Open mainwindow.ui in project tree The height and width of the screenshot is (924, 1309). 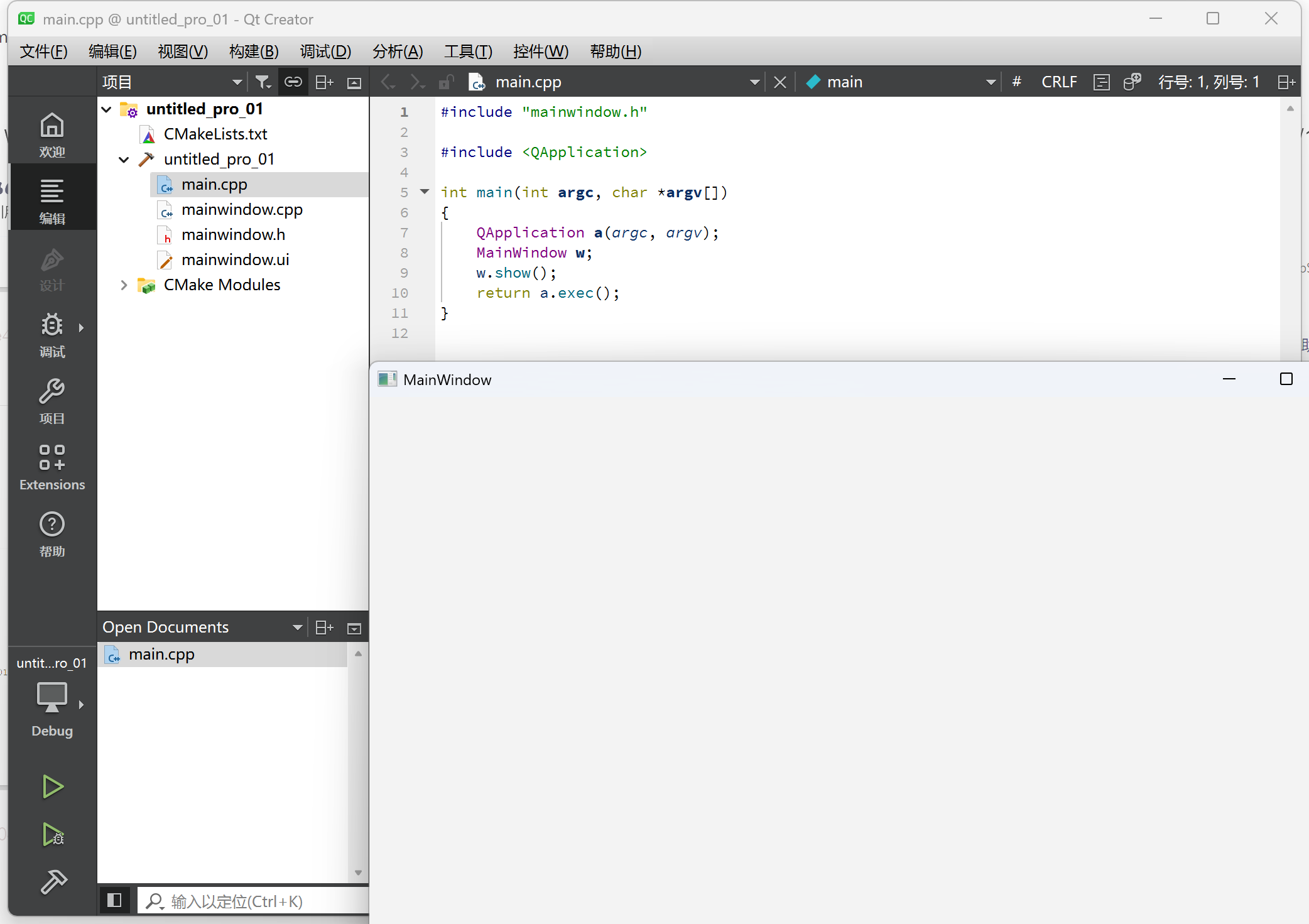point(235,260)
